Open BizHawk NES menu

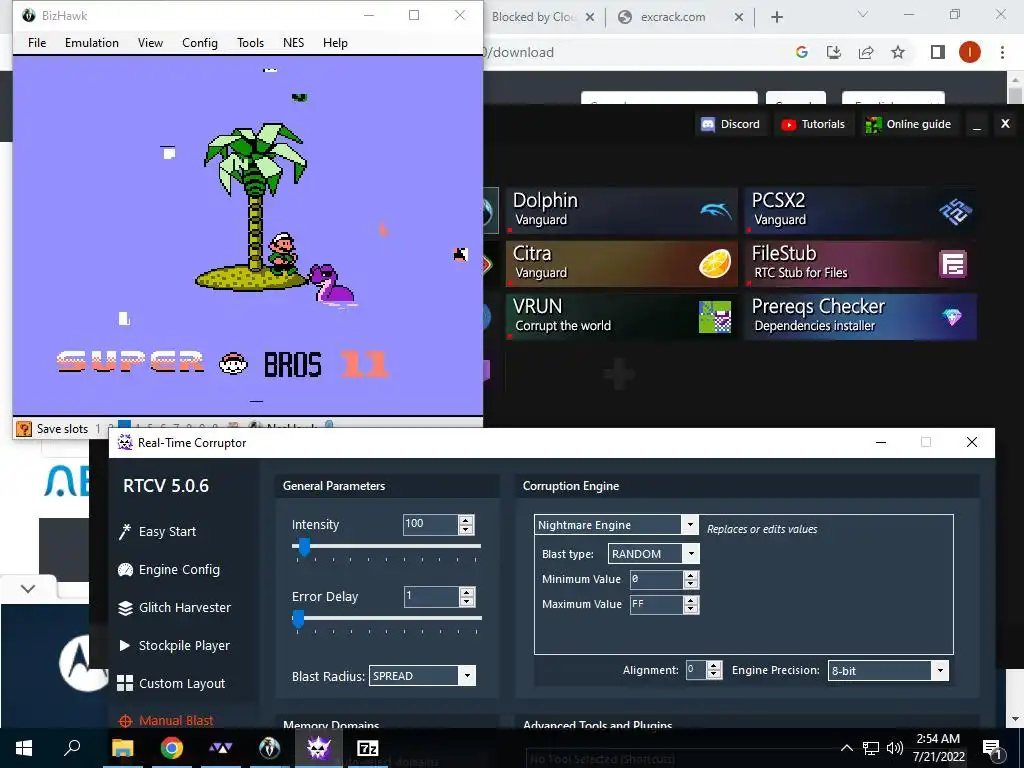coord(293,42)
